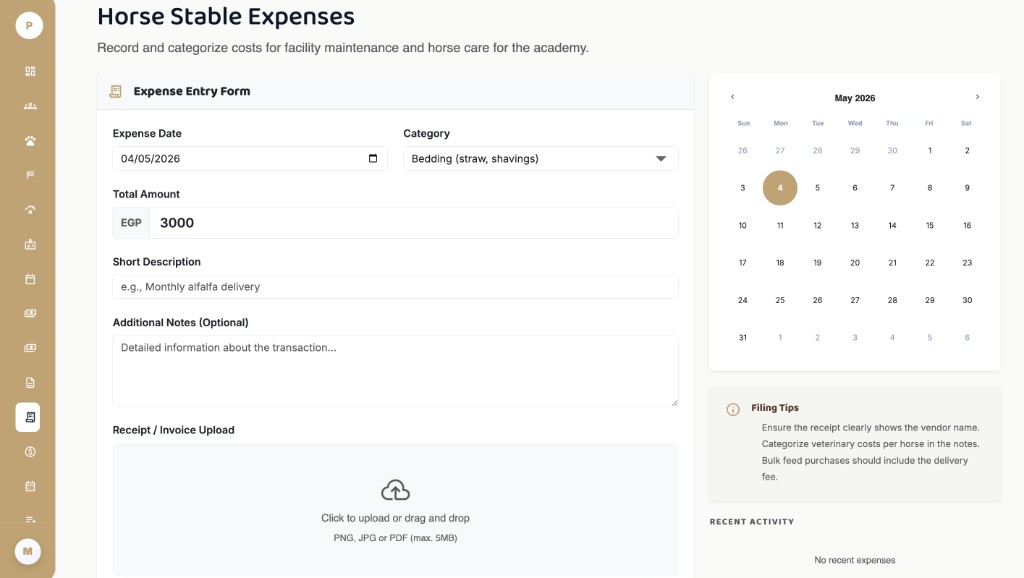This screenshot has width=1024, height=578.
Task: Select May 22 in calendar
Action: click(929, 263)
